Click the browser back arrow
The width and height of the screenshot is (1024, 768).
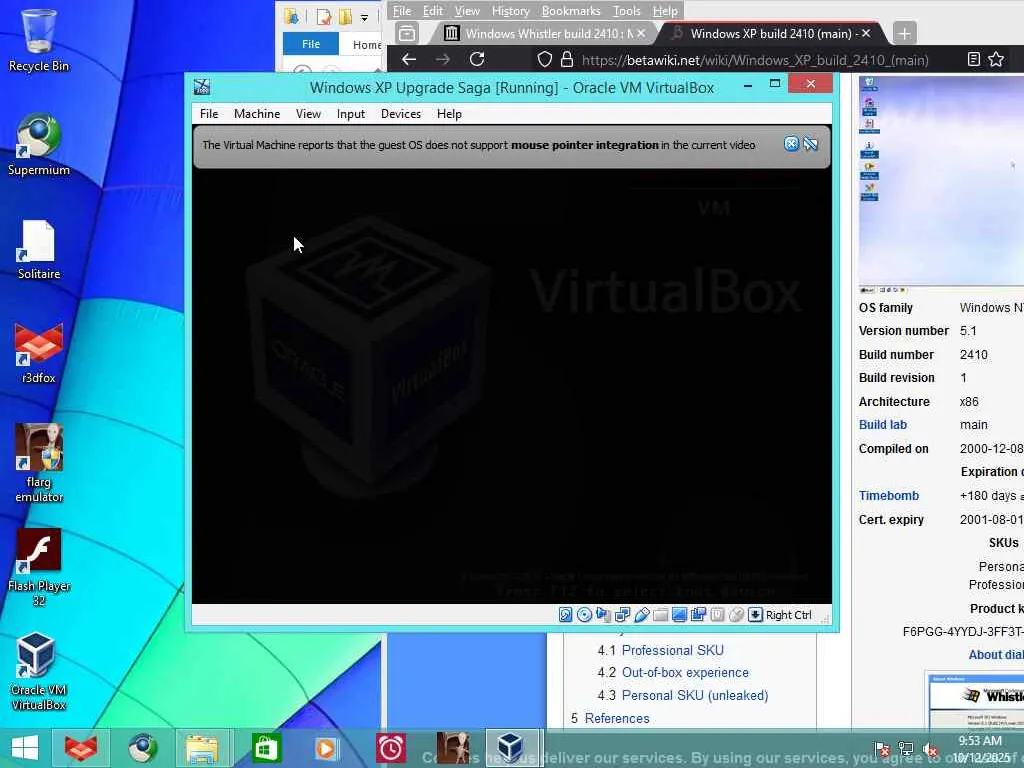pos(409,59)
